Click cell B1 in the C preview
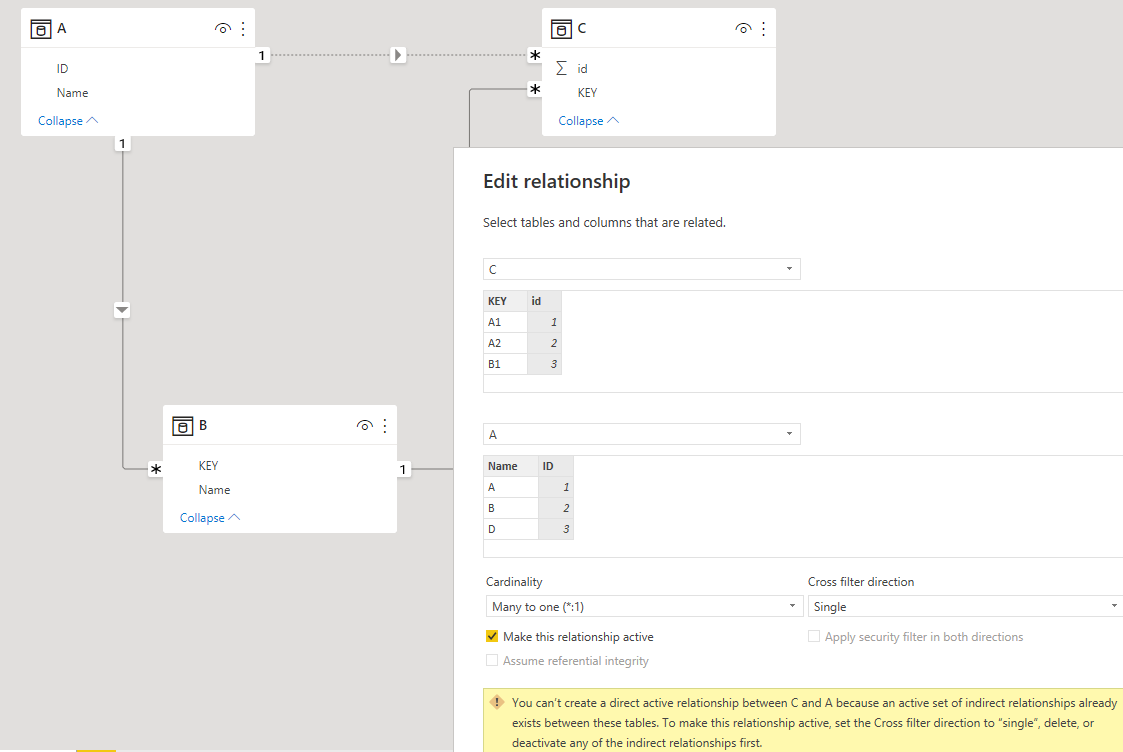 [x=505, y=364]
